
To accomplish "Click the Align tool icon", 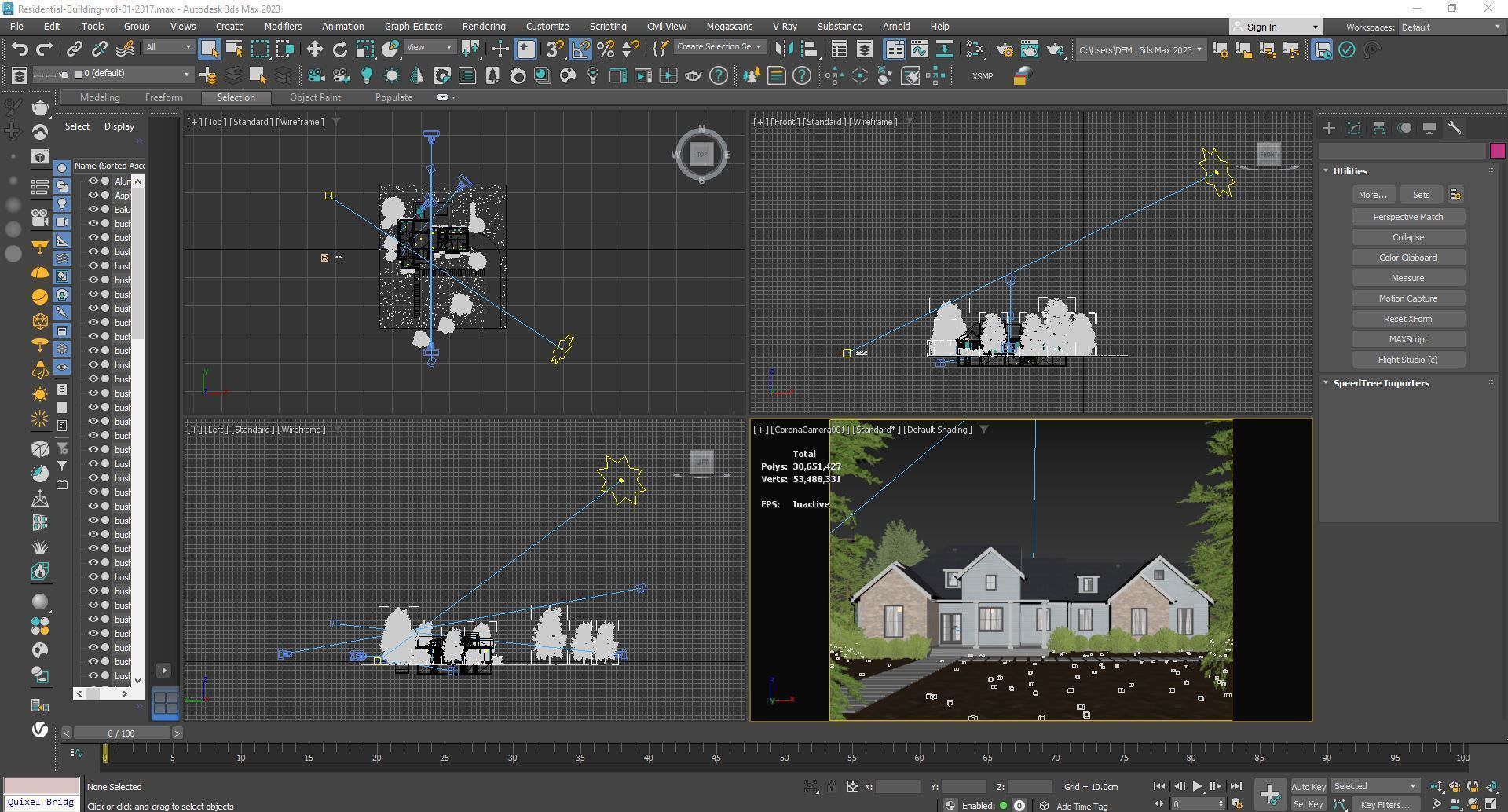I will tap(808, 49).
